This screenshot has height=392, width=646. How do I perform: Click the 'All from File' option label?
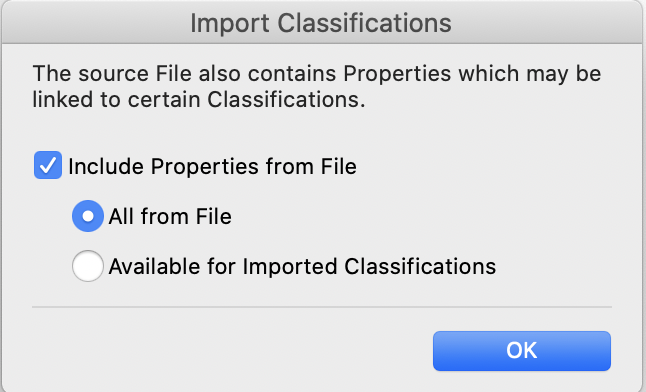[x=170, y=216]
